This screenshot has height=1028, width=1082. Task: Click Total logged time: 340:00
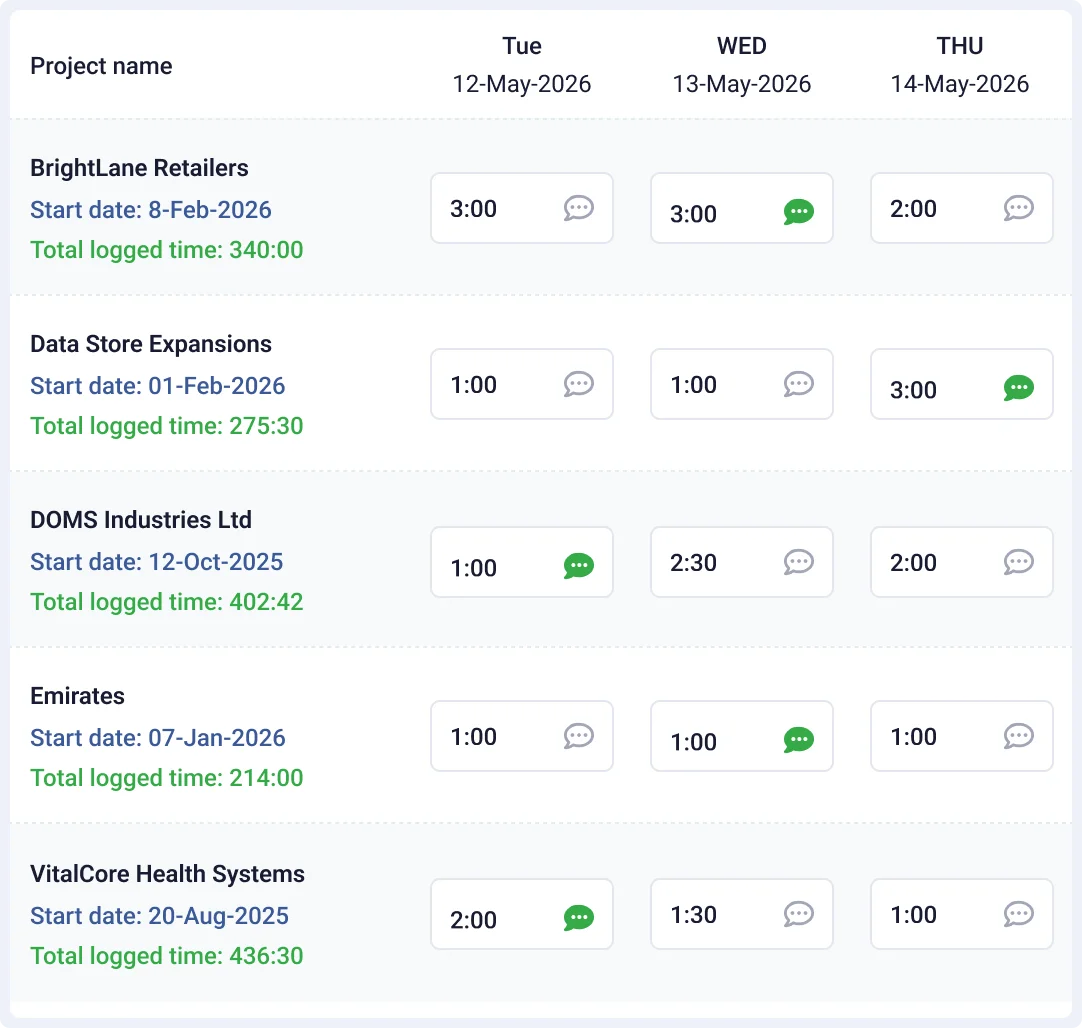(167, 250)
